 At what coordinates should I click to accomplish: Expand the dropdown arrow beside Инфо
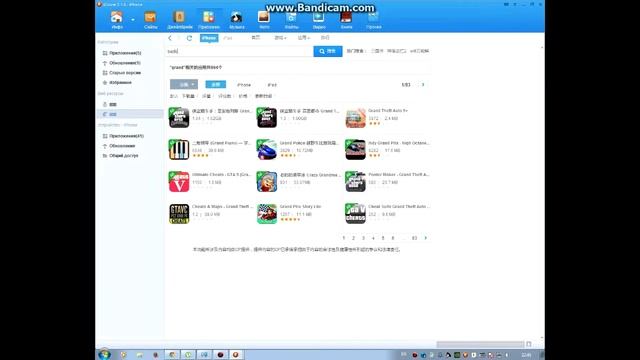click(x=133, y=19)
